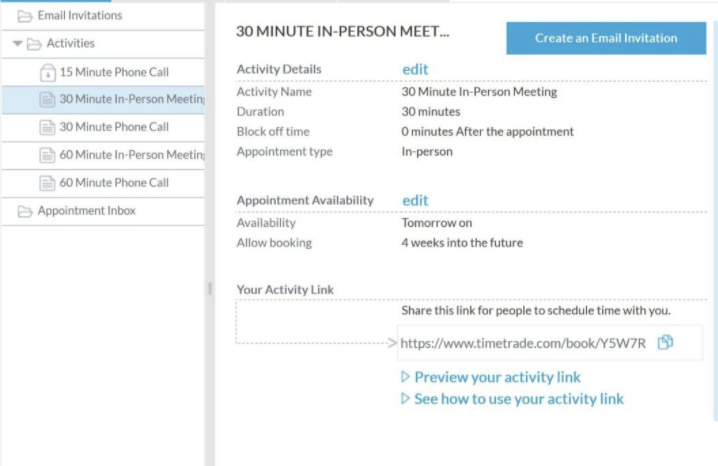Expand the See how to use triangle
This screenshot has width=718, height=466.
tap(405, 398)
